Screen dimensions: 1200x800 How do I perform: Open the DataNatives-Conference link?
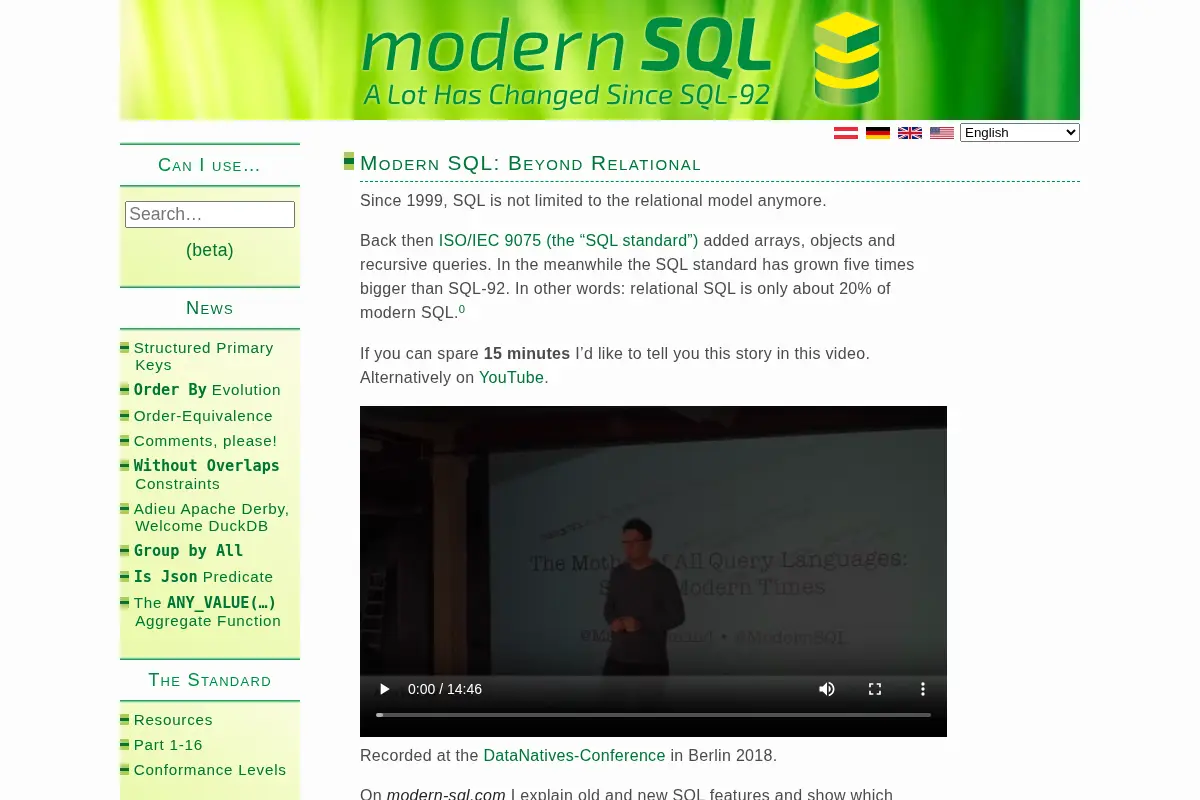[x=574, y=755]
